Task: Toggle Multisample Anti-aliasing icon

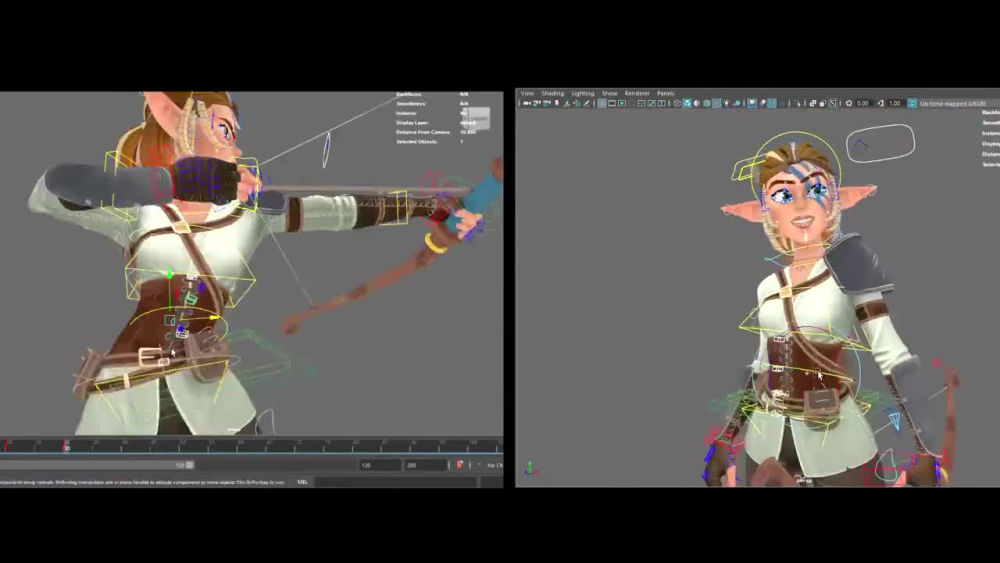Action: coord(772,103)
